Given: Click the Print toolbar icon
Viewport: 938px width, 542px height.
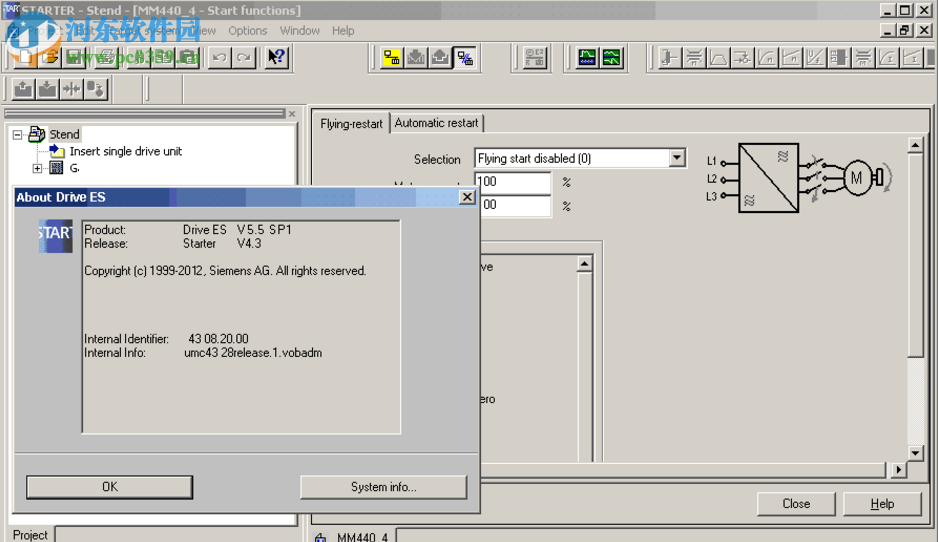Looking at the screenshot, I should [x=105, y=57].
